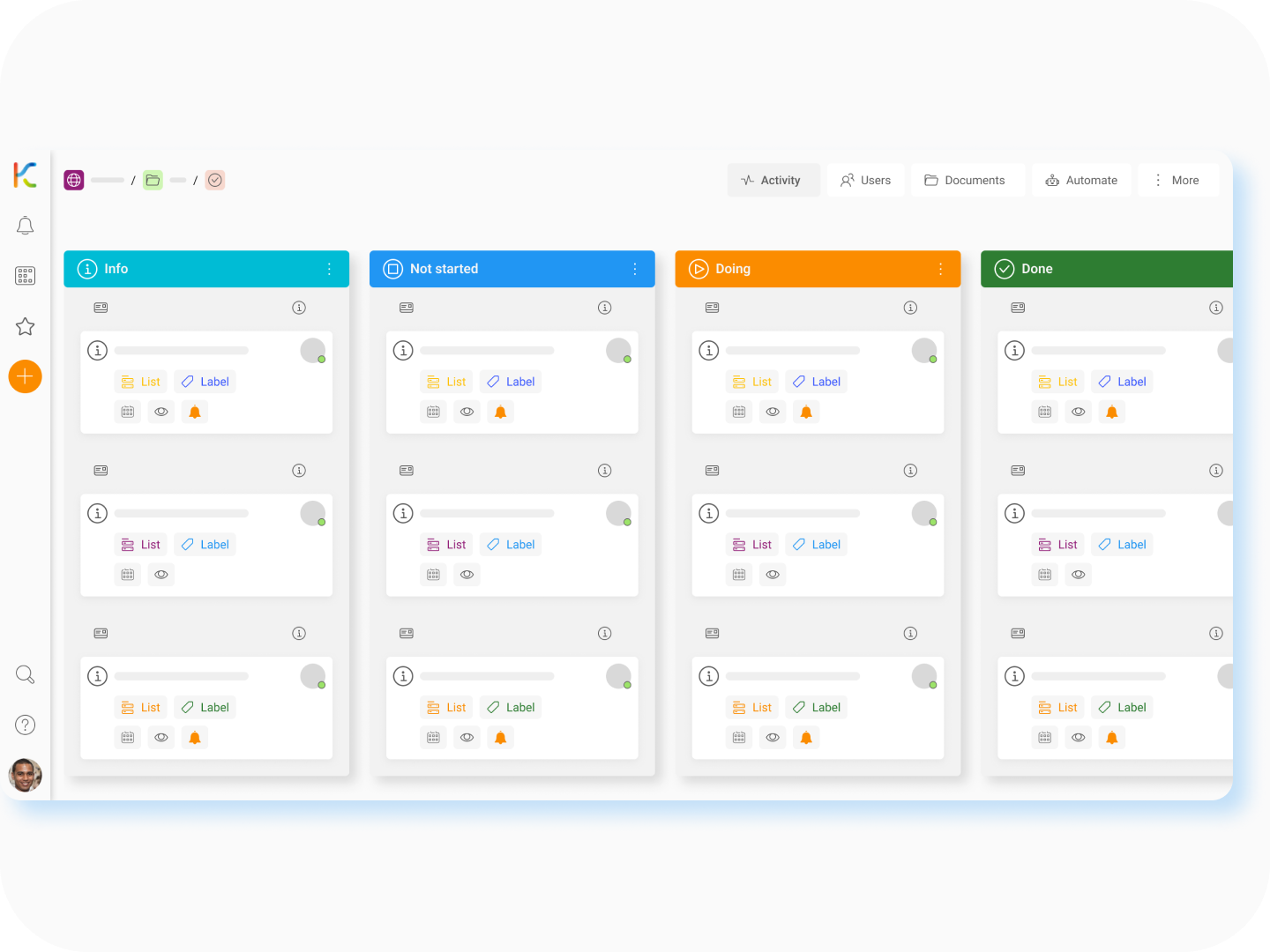
Task: Open the help question mark icon
Action: pyautogui.click(x=25, y=725)
